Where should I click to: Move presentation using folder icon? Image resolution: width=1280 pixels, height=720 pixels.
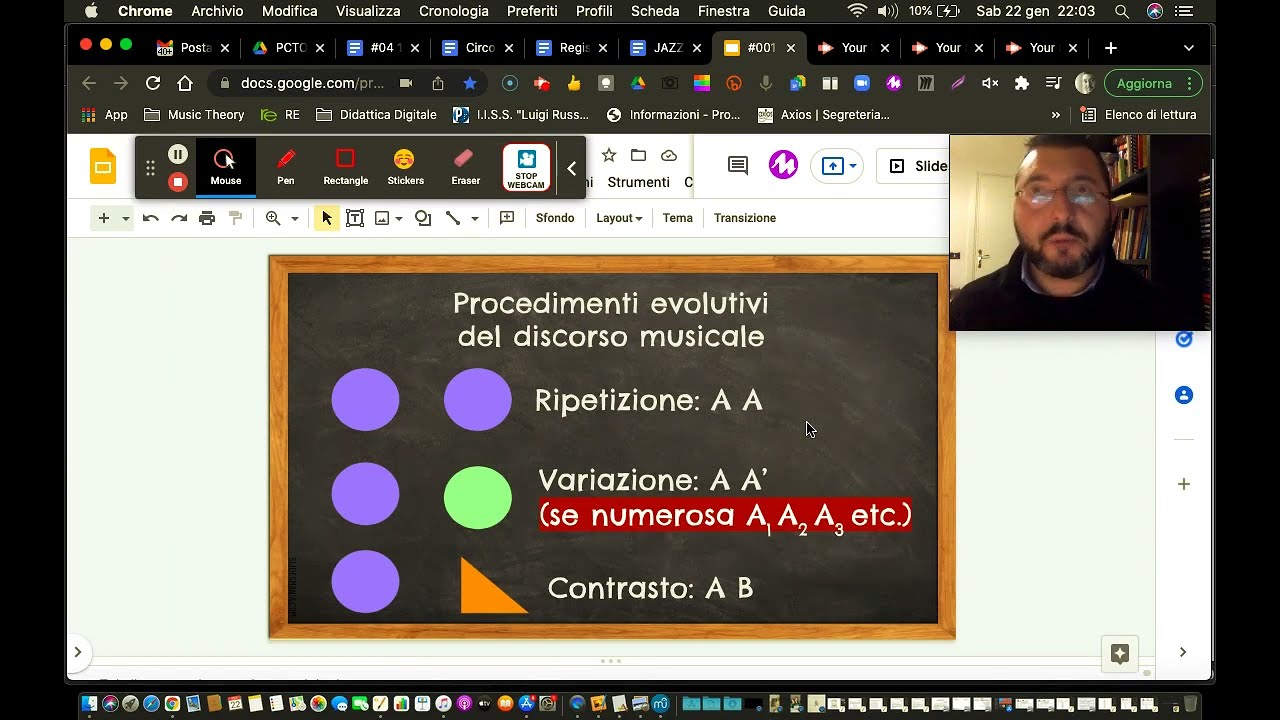tap(638, 155)
